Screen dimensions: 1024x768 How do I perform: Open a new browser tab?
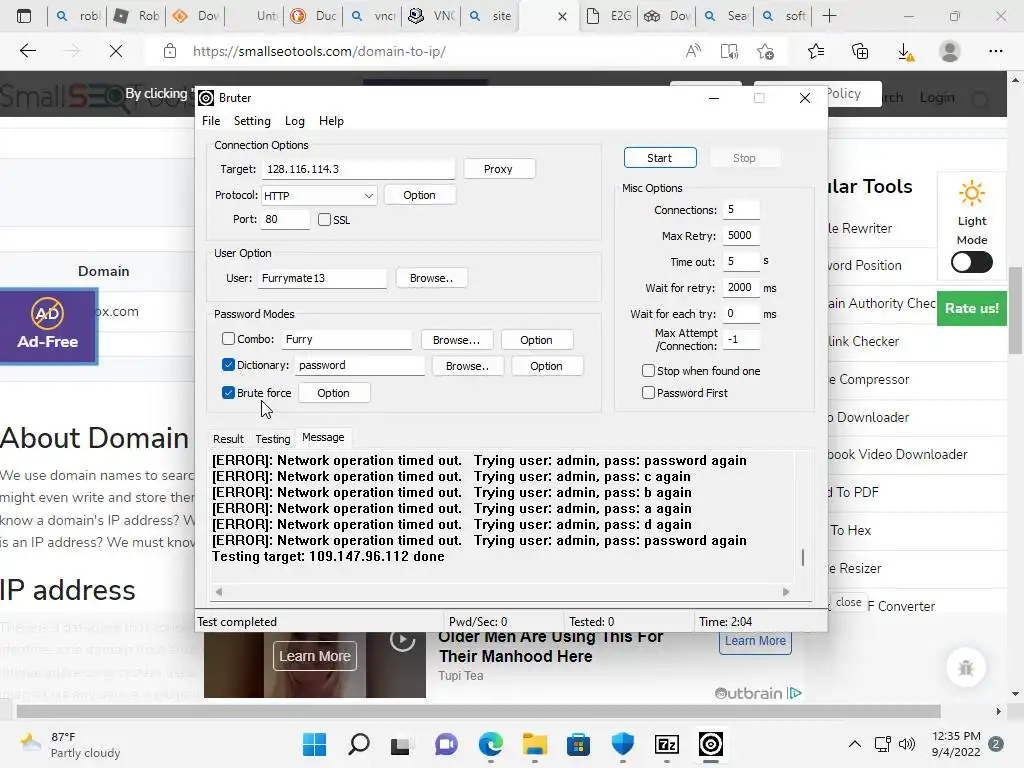[829, 16]
